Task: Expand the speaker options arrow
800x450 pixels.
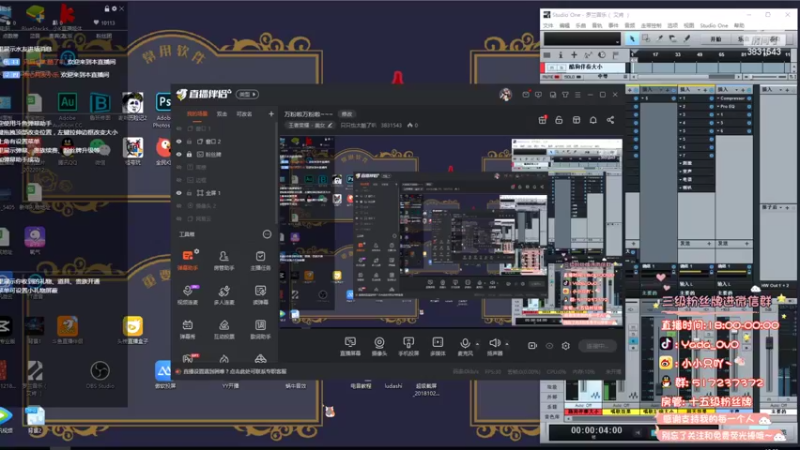Action: (x=507, y=344)
